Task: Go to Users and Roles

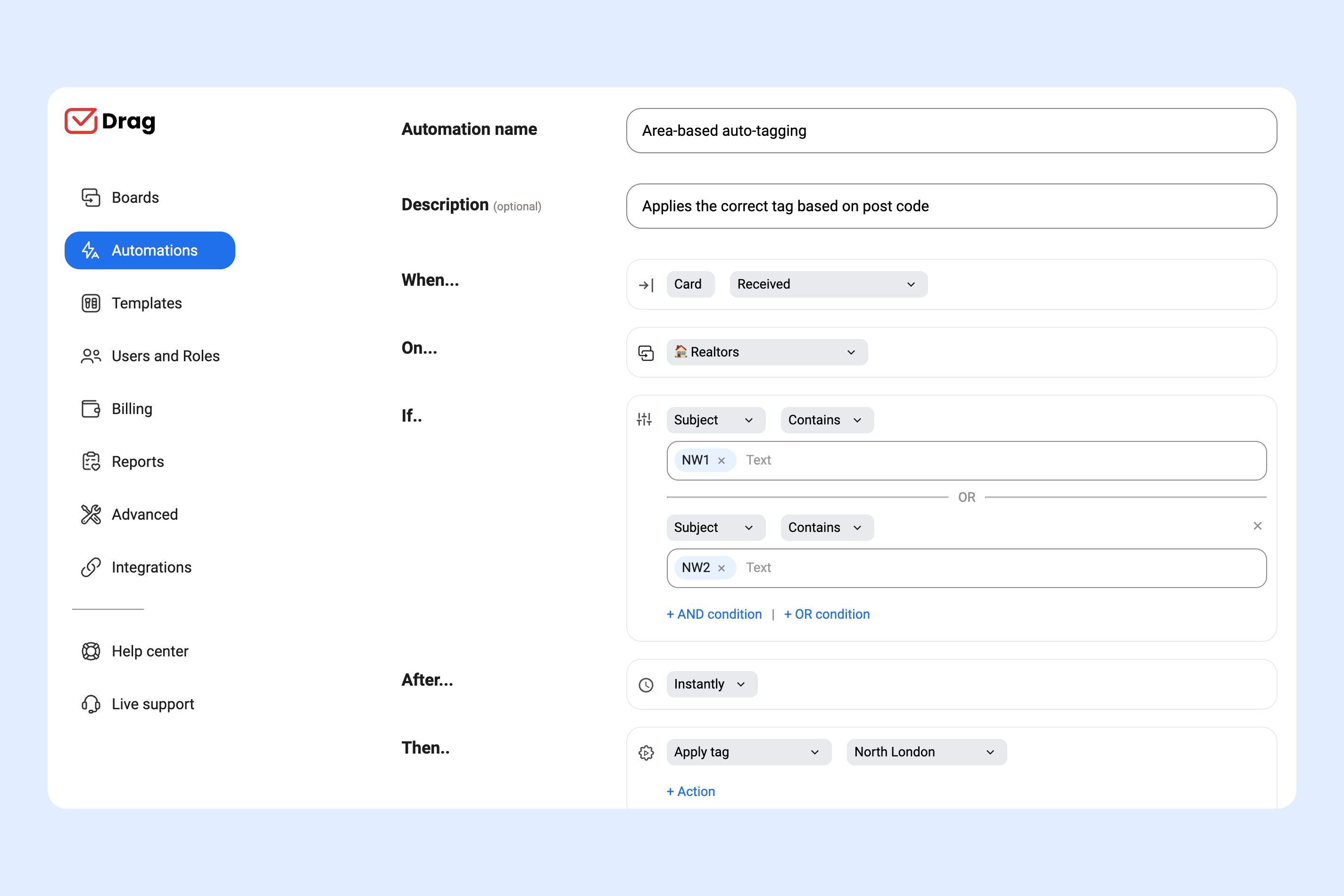Action: 166,356
